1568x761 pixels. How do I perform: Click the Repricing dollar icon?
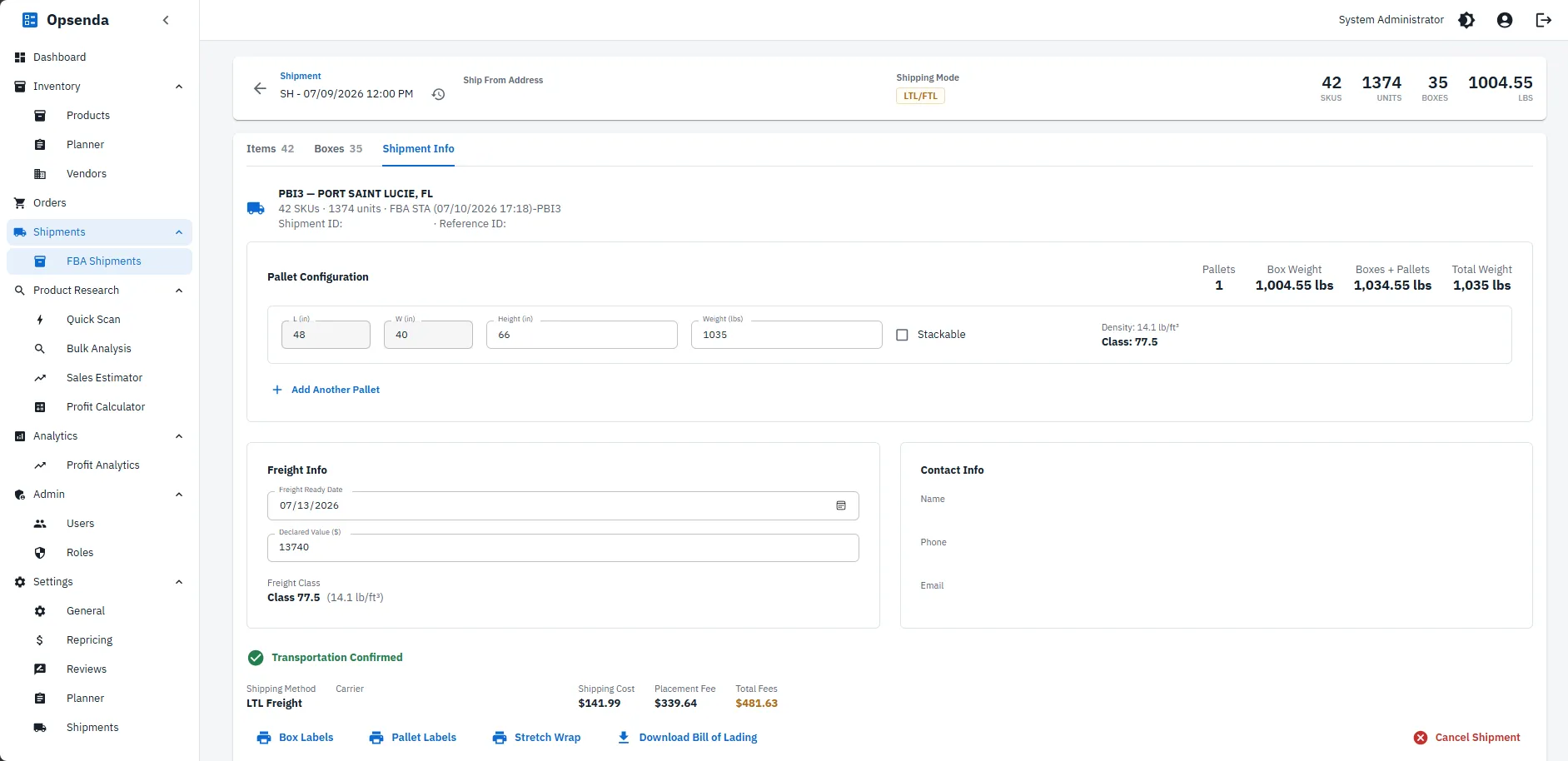[x=40, y=640]
